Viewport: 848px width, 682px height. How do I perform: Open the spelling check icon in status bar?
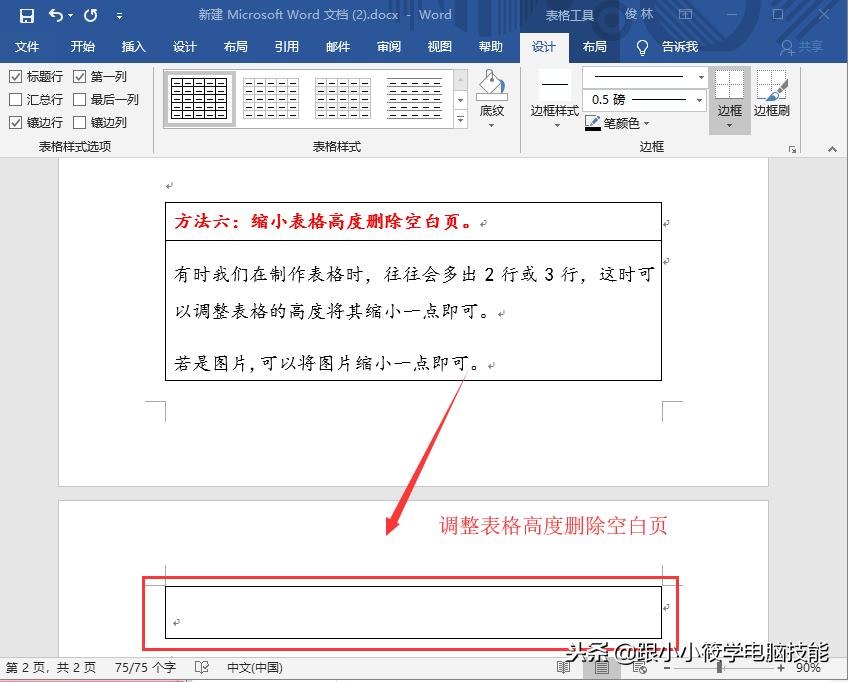tap(203, 666)
